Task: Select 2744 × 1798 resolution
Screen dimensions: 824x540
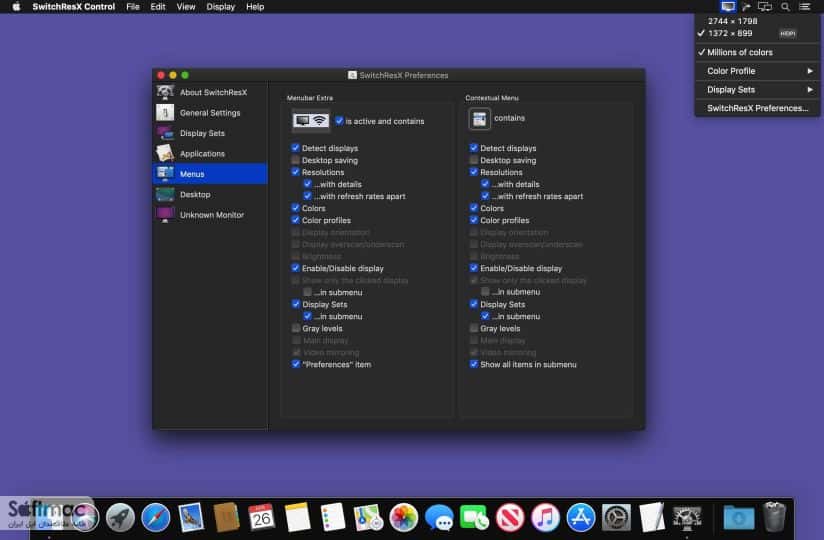Action: tap(757, 21)
